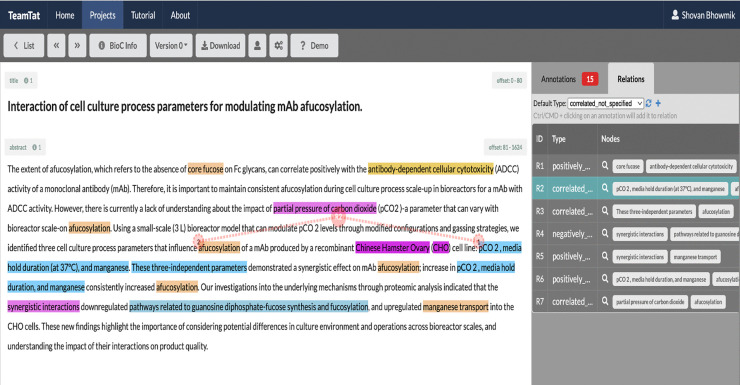
Task: Click the Download button
Action: (x=220, y=46)
